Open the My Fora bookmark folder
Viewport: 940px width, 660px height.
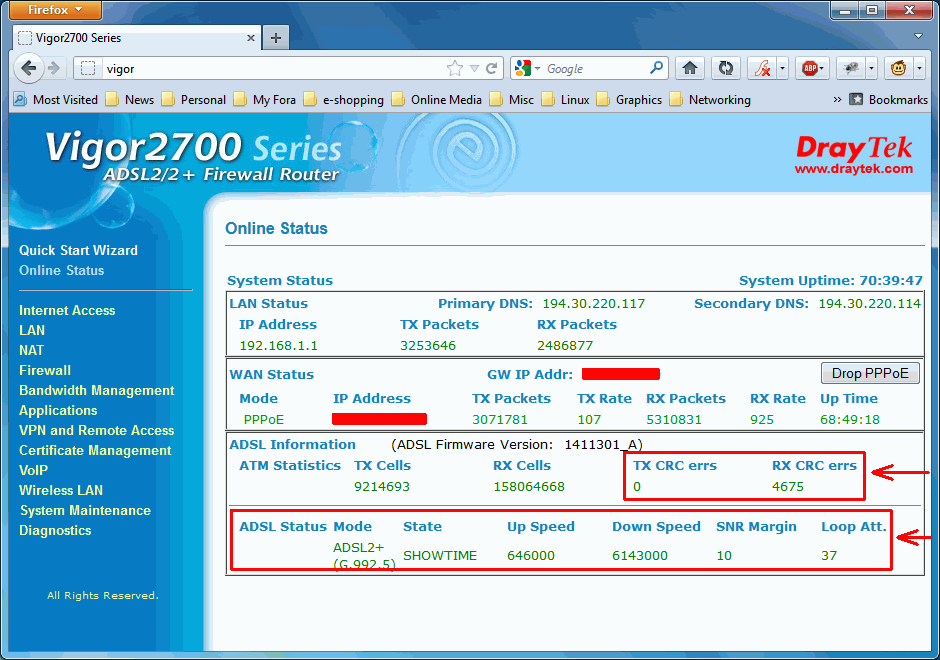click(264, 100)
